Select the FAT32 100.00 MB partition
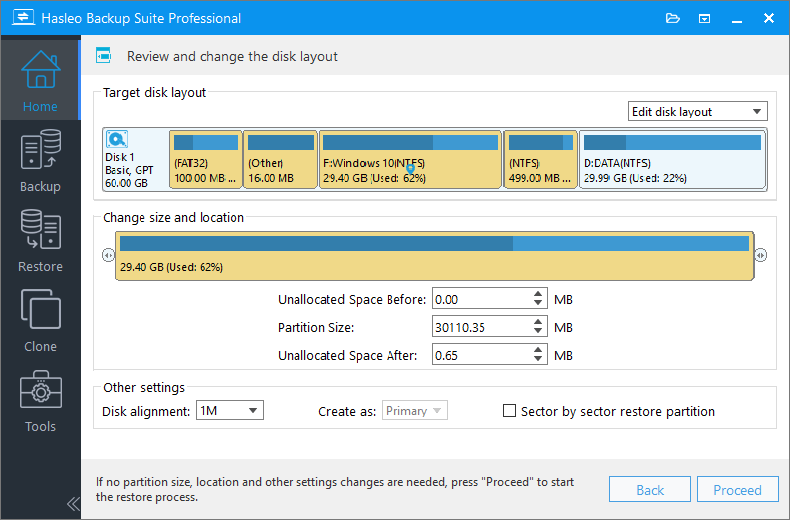The image size is (790, 520). tap(206, 159)
